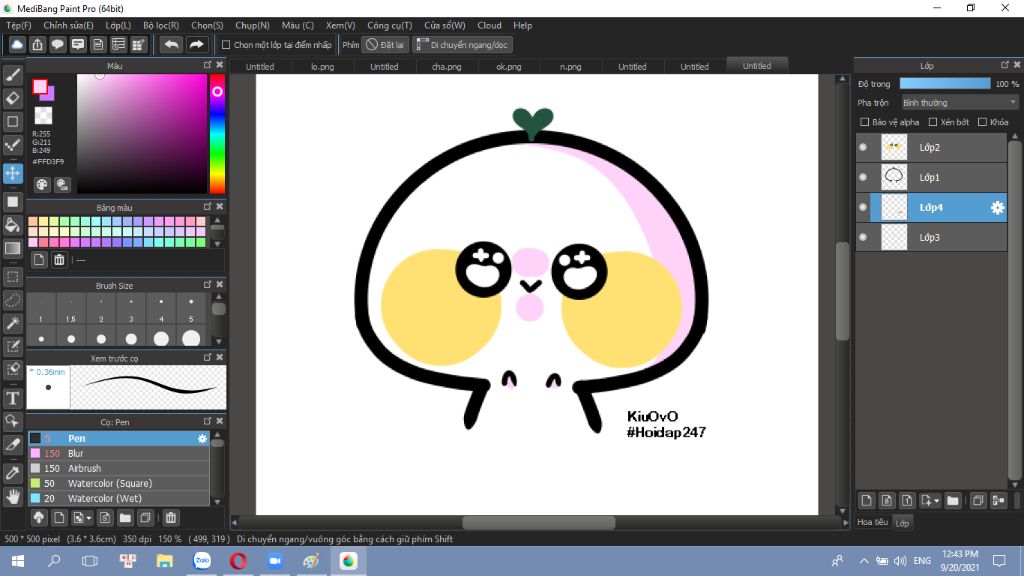Open Lớp4 layer settings gear

click(997, 208)
